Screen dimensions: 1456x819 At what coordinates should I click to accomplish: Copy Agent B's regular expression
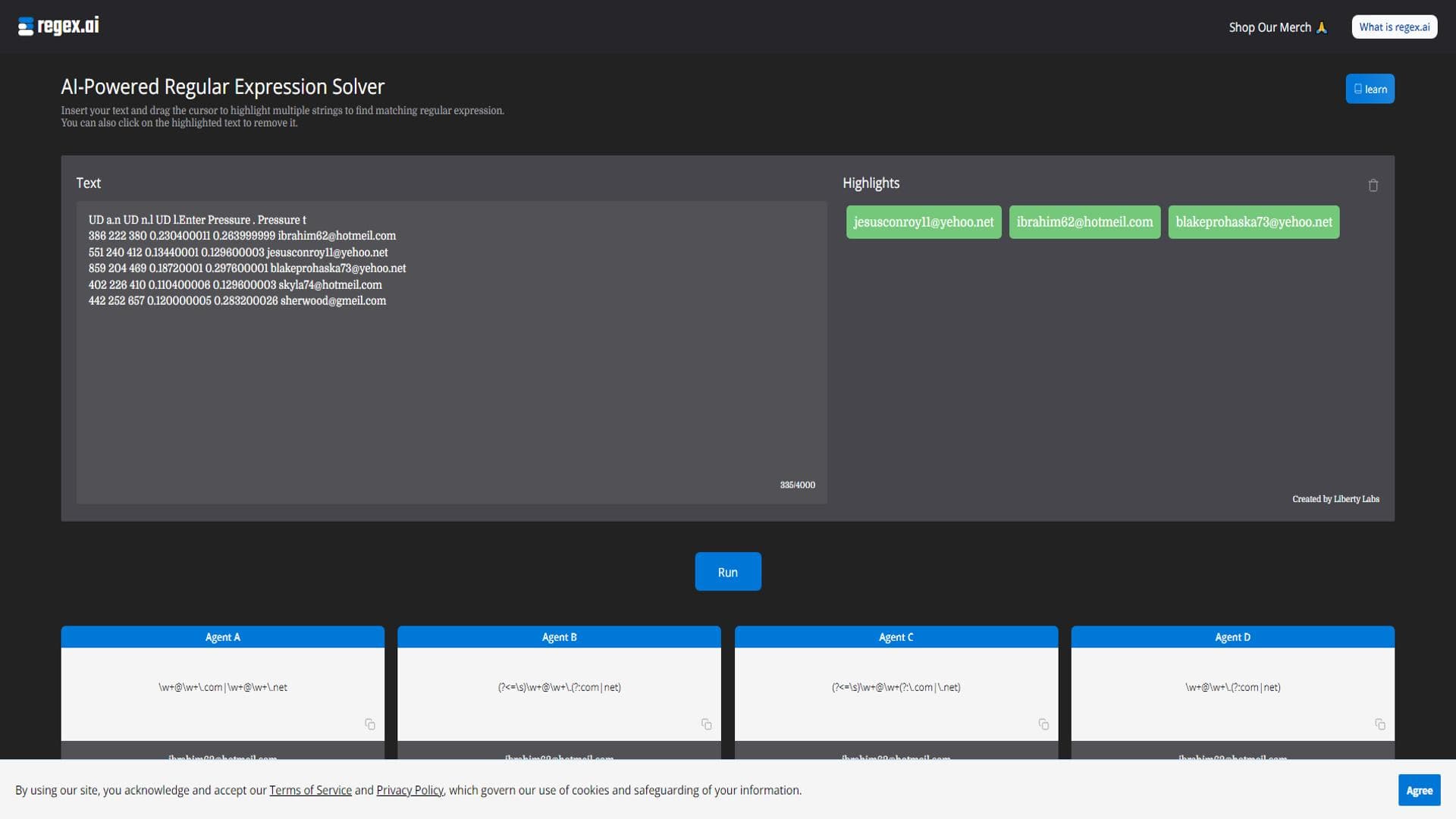[706, 724]
